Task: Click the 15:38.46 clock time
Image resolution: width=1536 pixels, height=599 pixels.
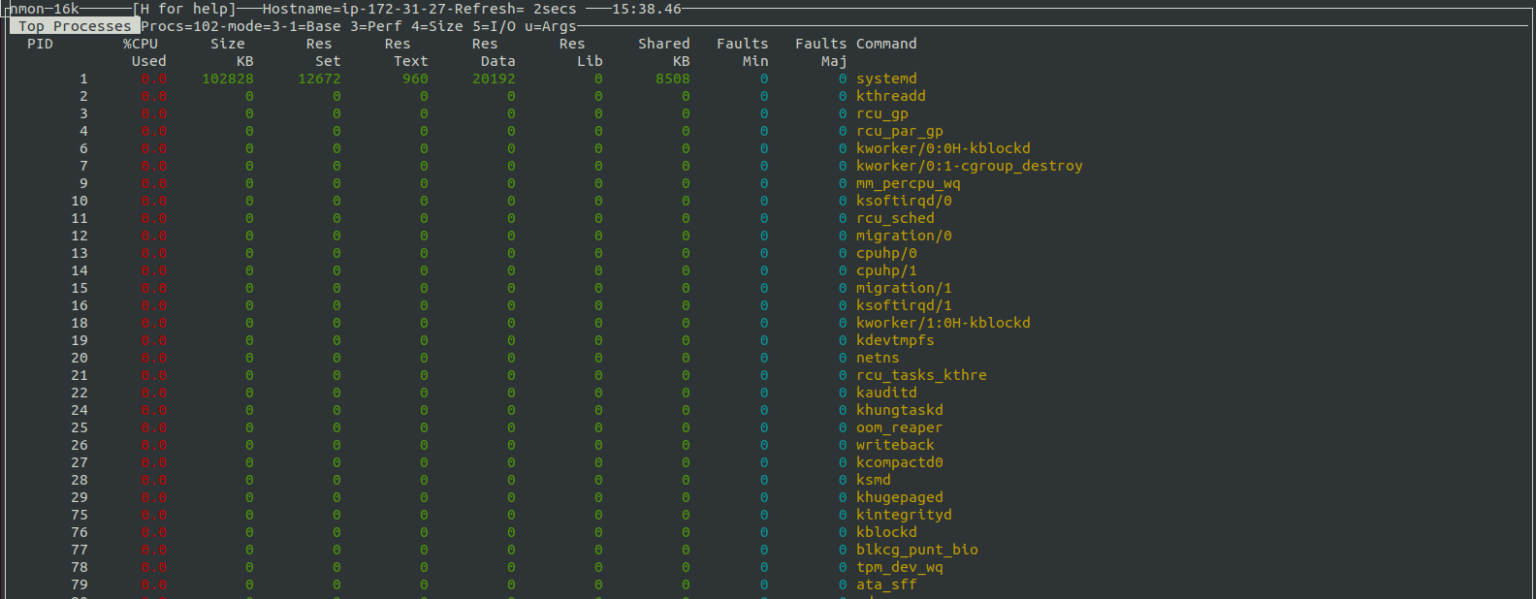Action: point(646,9)
